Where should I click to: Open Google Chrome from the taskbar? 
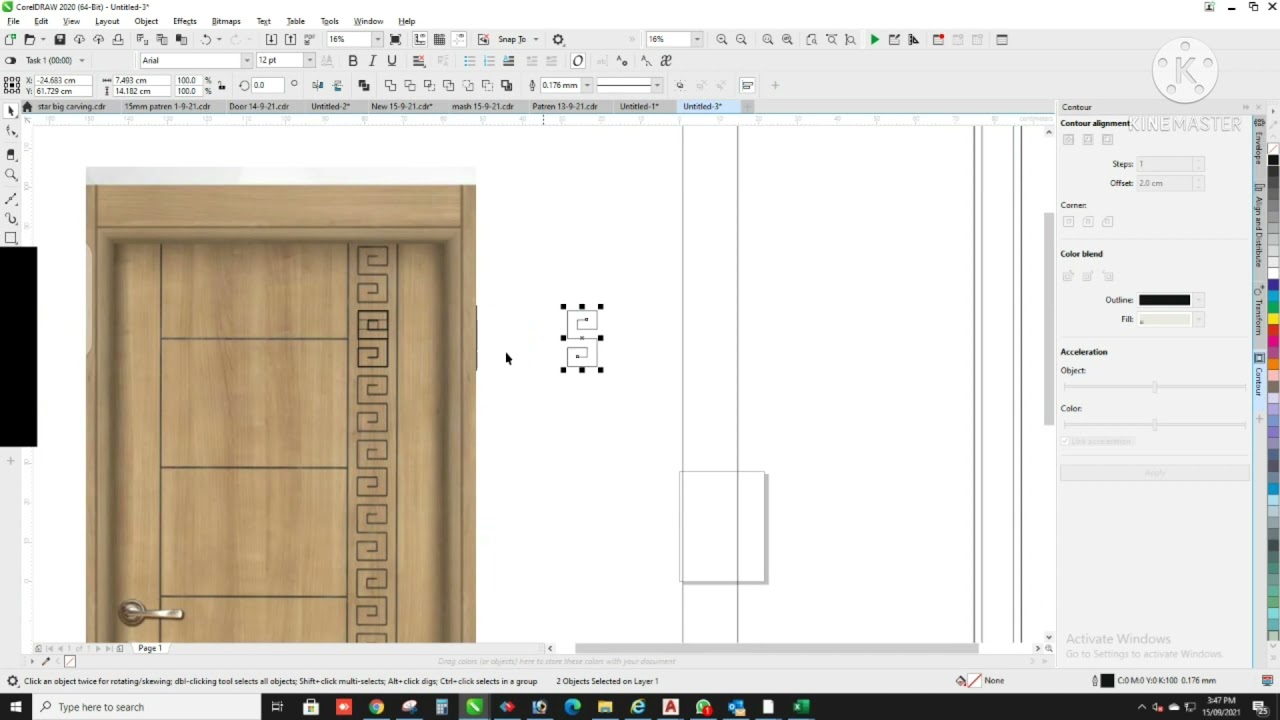pyautogui.click(x=376, y=707)
